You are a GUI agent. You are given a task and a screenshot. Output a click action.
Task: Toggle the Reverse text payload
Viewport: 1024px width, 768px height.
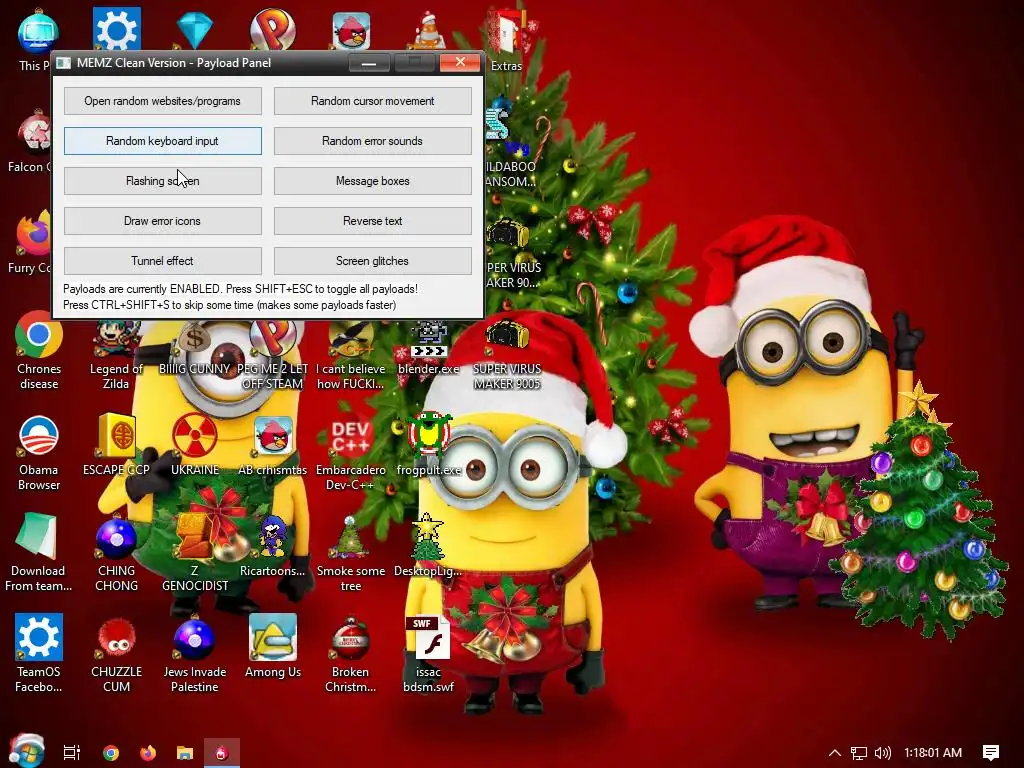click(x=372, y=221)
